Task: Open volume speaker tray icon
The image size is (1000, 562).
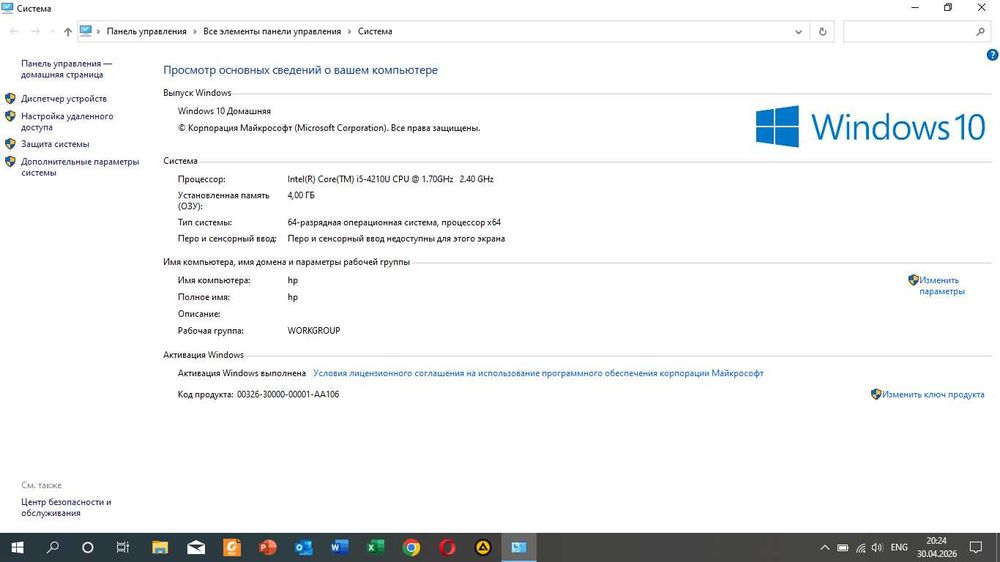Action: coord(877,547)
